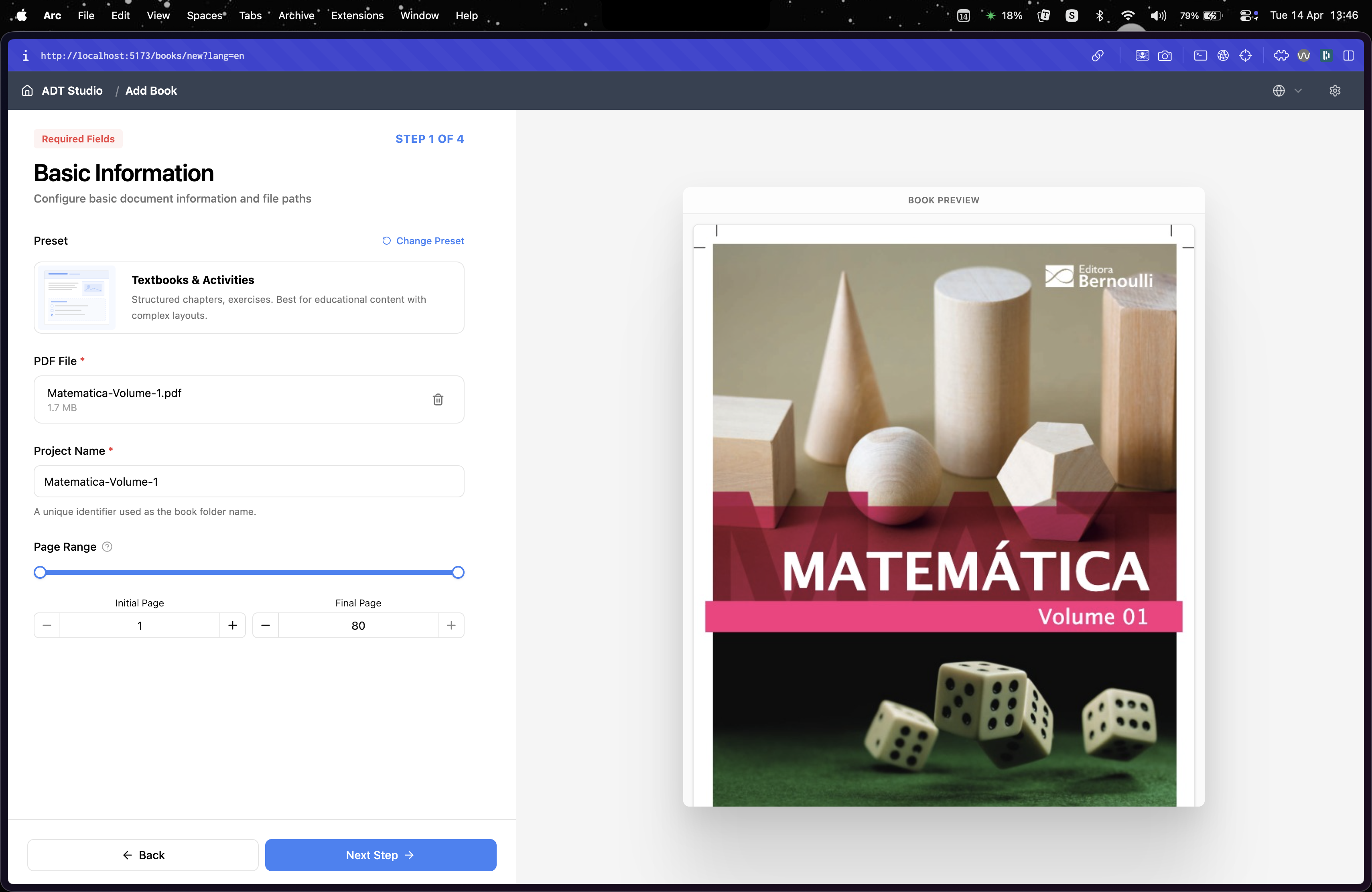Open Page Range help question icon
The height and width of the screenshot is (892, 1372).
coord(107,547)
